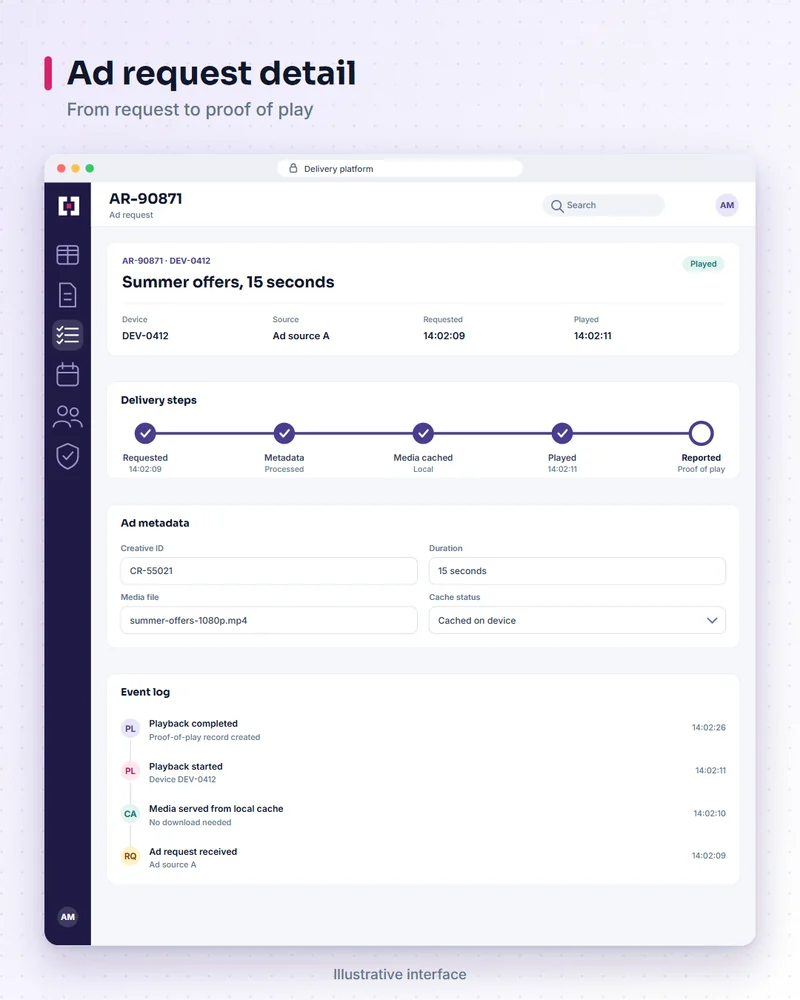Click the Event log heading
This screenshot has height=1000, width=800.
[x=145, y=692]
